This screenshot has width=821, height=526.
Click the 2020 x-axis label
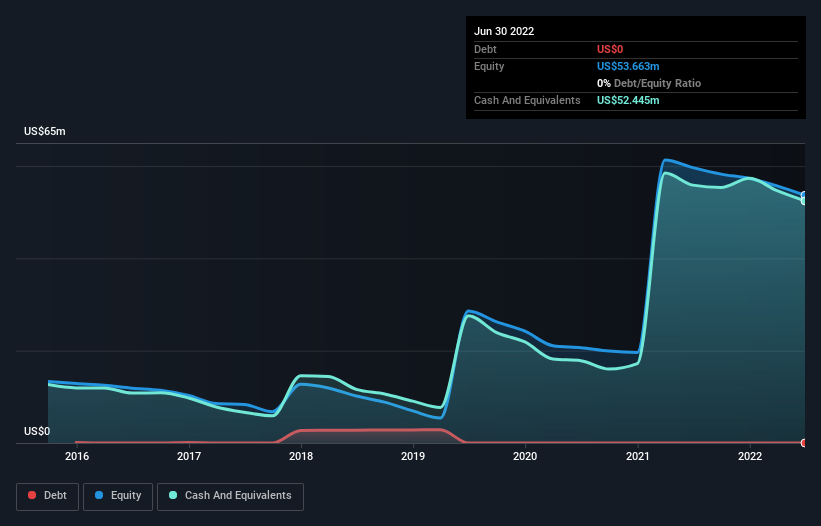point(525,456)
